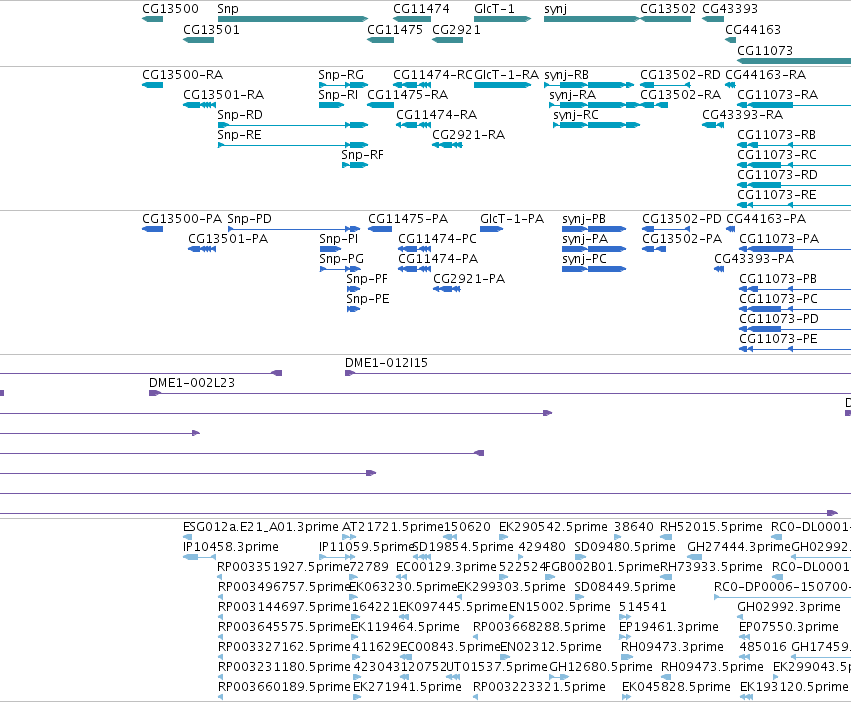Click the CG11073-PE protein label
Image resolution: width=851 pixels, height=702 pixels.
click(x=778, y=339)
